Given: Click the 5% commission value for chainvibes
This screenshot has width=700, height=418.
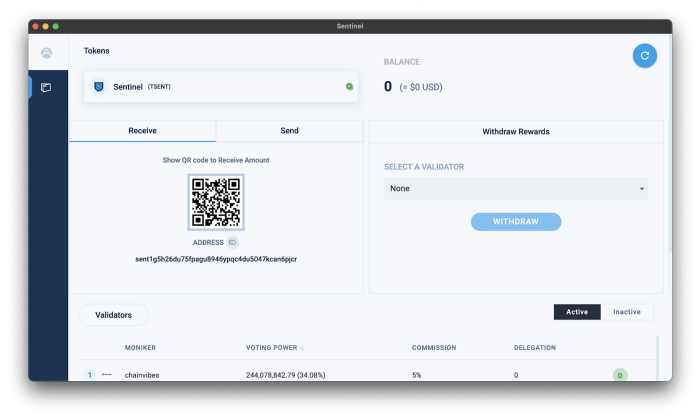Looking at the screenshot, I should (417, 375).
